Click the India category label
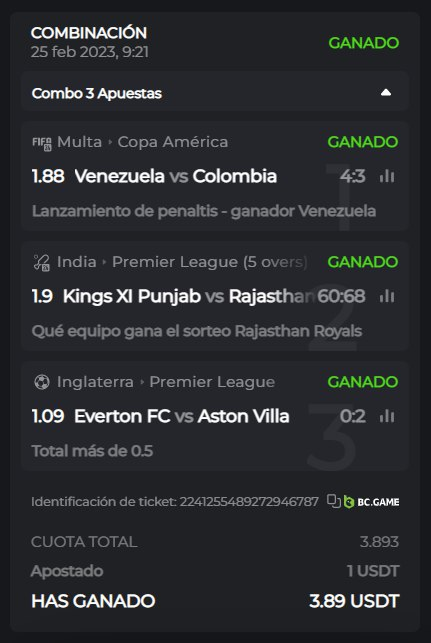 pyautogui.click(x=76, y=262)
